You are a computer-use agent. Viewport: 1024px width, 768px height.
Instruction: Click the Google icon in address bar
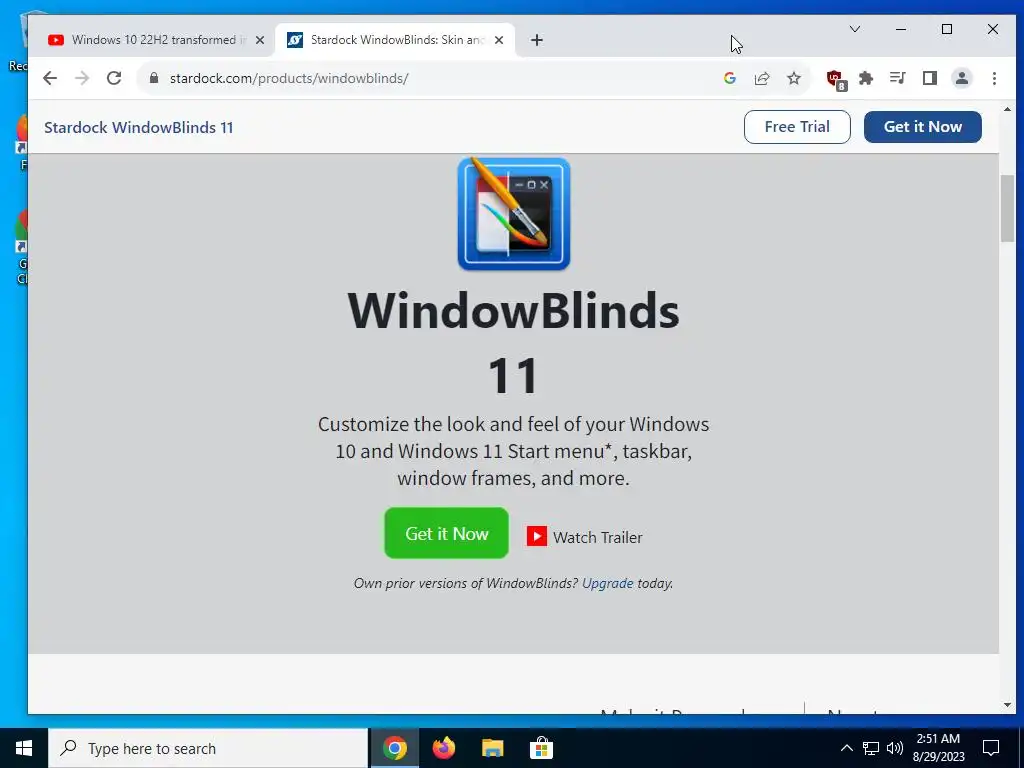tap(729, 78)
